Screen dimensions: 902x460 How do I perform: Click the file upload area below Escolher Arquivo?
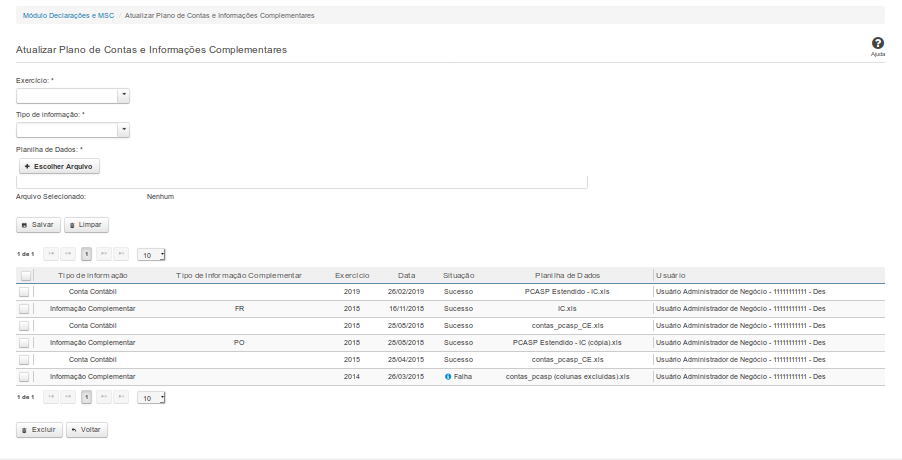[301, 183]
